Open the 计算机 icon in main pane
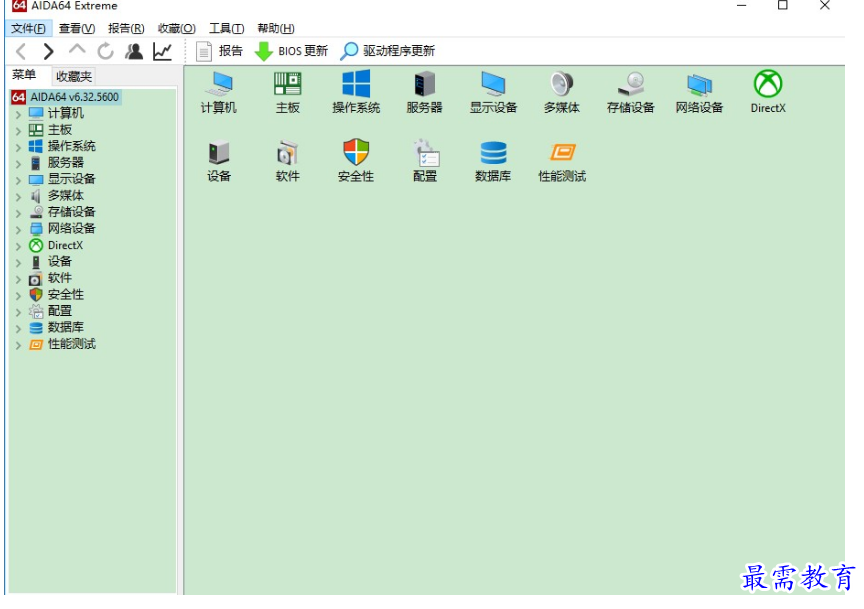 [x=219, y=93]
